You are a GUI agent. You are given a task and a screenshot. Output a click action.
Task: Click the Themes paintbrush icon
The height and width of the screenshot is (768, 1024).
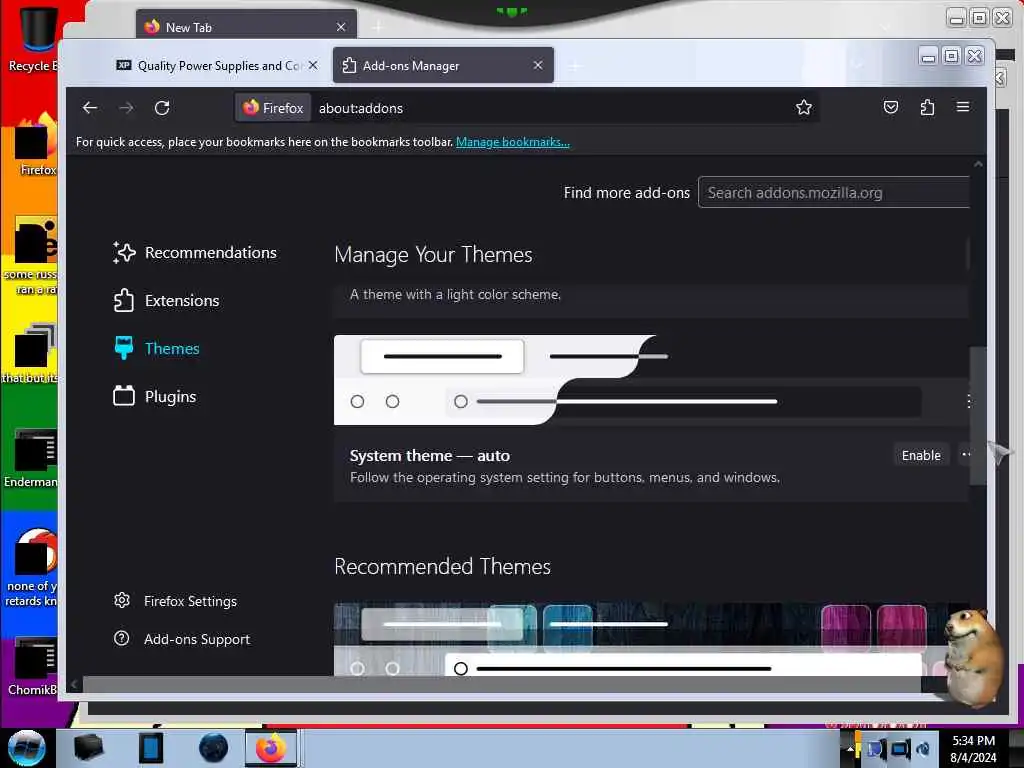[123, 348]
